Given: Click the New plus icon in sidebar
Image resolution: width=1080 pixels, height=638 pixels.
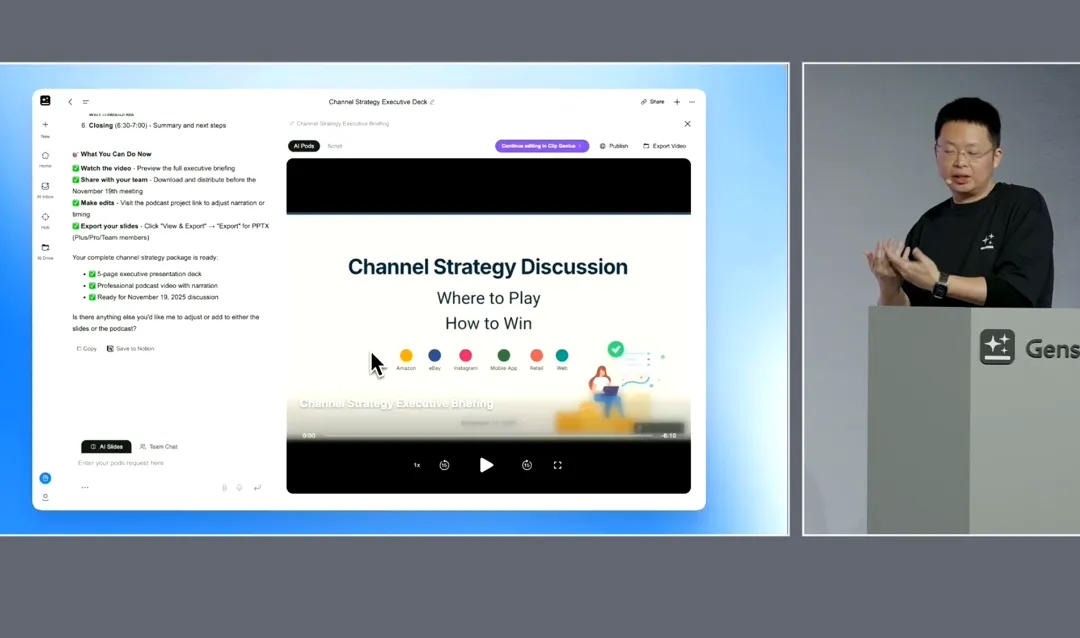Looking at the screenshot, I should tap(45, 125).
